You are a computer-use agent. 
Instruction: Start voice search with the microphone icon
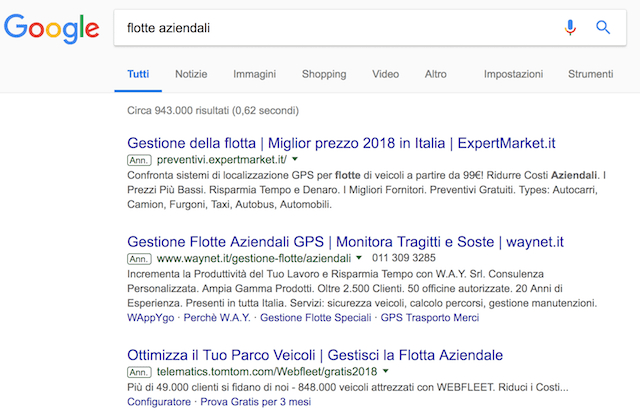tap(570, 28)
